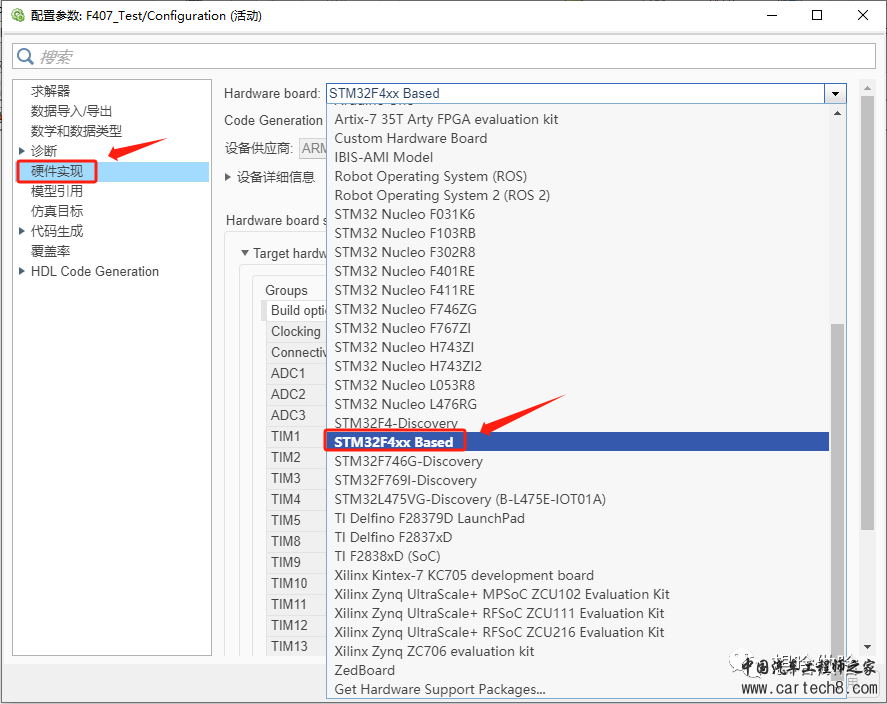Click main pane scroll-down arrow
This screenshot has height=704, width=887.
pos(867,647)
